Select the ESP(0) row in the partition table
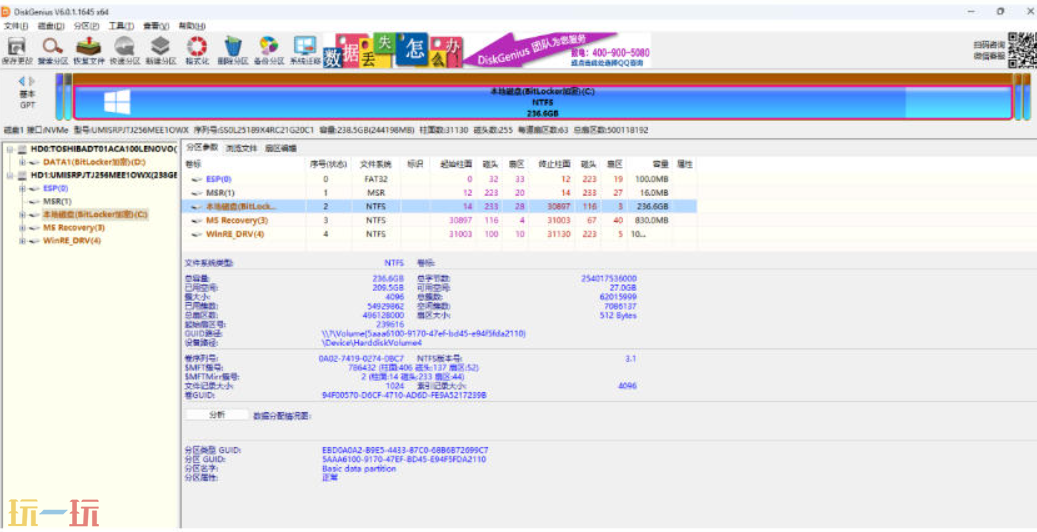The height and width of the screenshot is (532, 1037). click(438, 179)
